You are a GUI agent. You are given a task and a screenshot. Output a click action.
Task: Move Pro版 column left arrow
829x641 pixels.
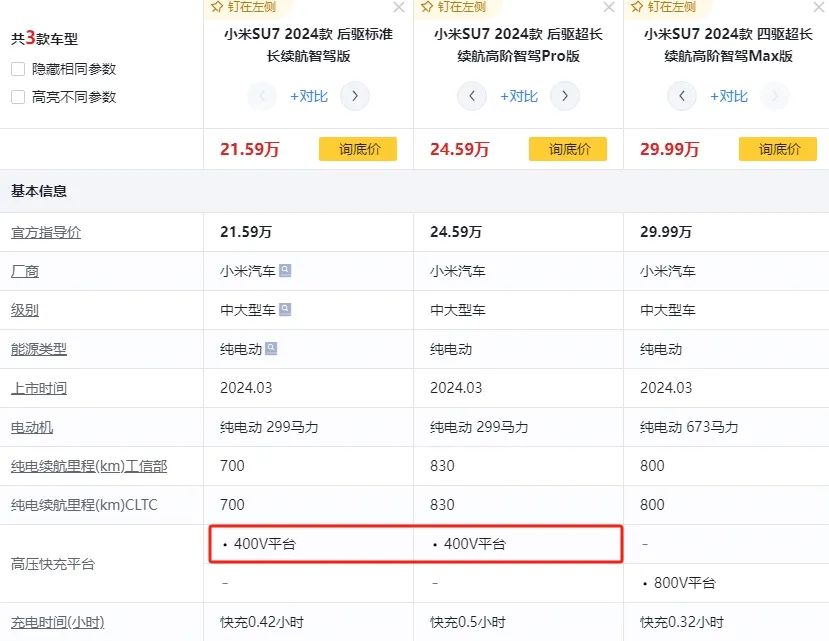click(x=472, y=96)
